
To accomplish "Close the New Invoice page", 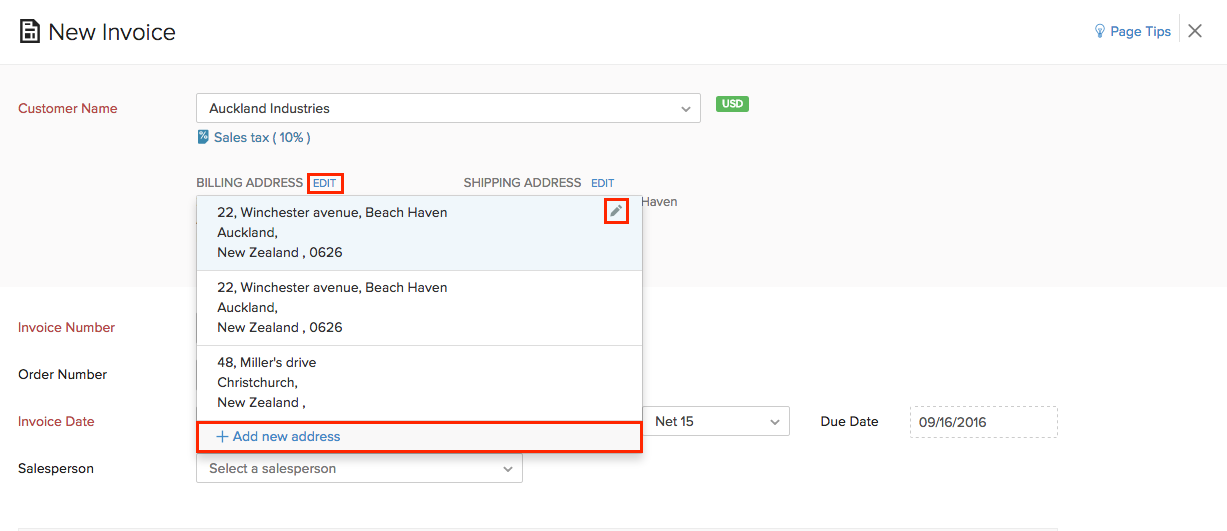I will point(1195,31).
